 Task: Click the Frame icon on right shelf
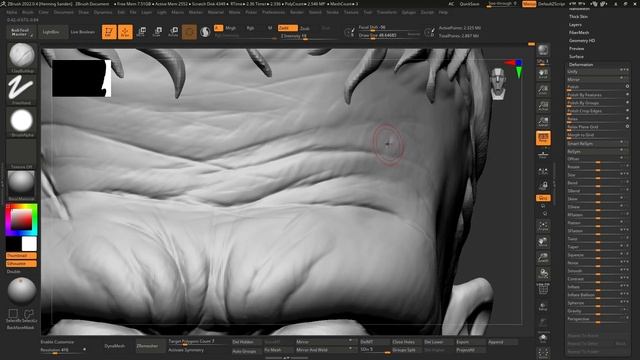(543, 226)
